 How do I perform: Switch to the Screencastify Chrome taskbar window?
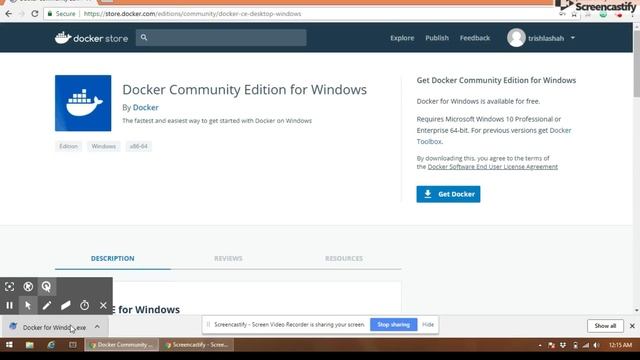click(x=198, y=345)
